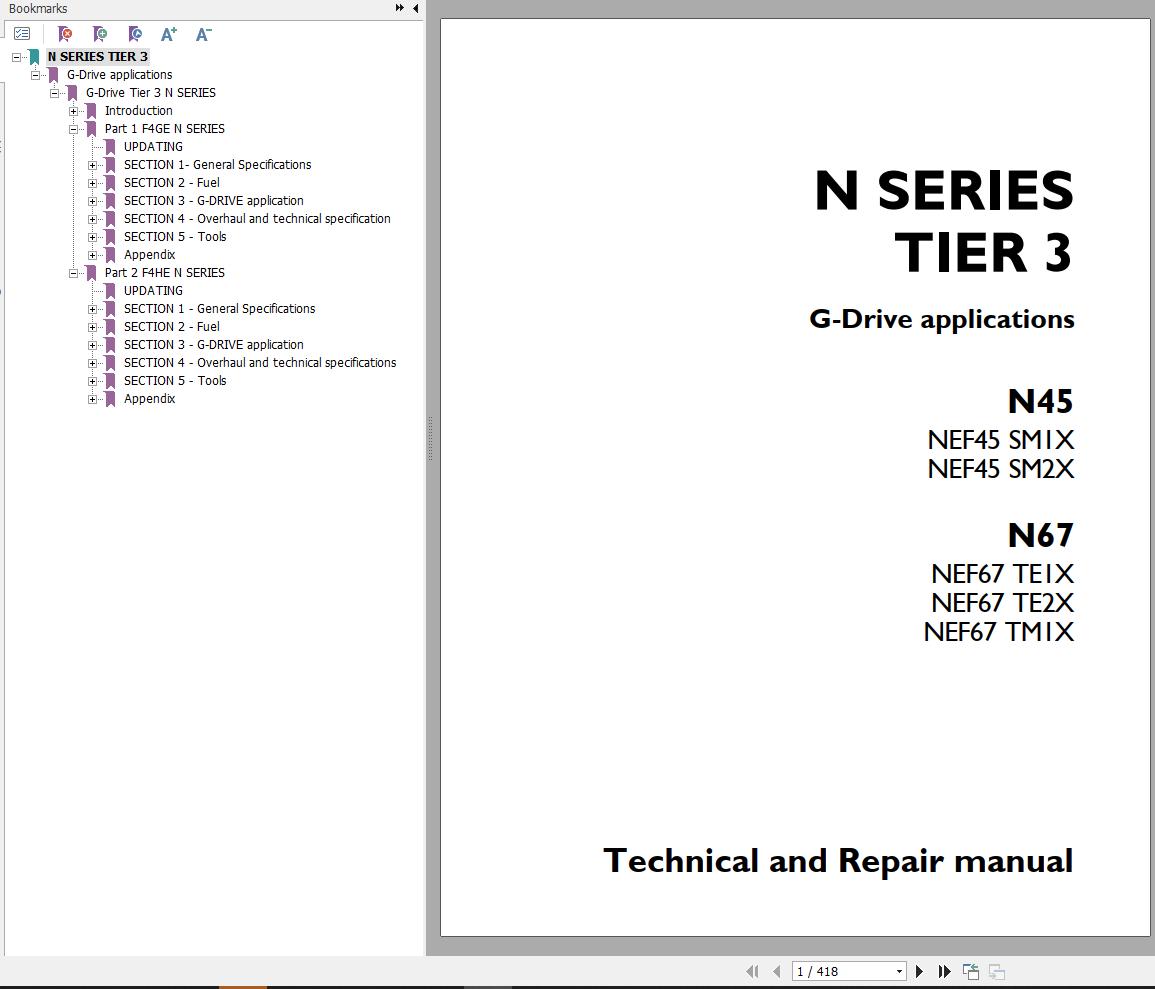The width and height of the screenshot is (1155, 989).
Task: Go to the next page arrow
Action: [x=919, y=971]
